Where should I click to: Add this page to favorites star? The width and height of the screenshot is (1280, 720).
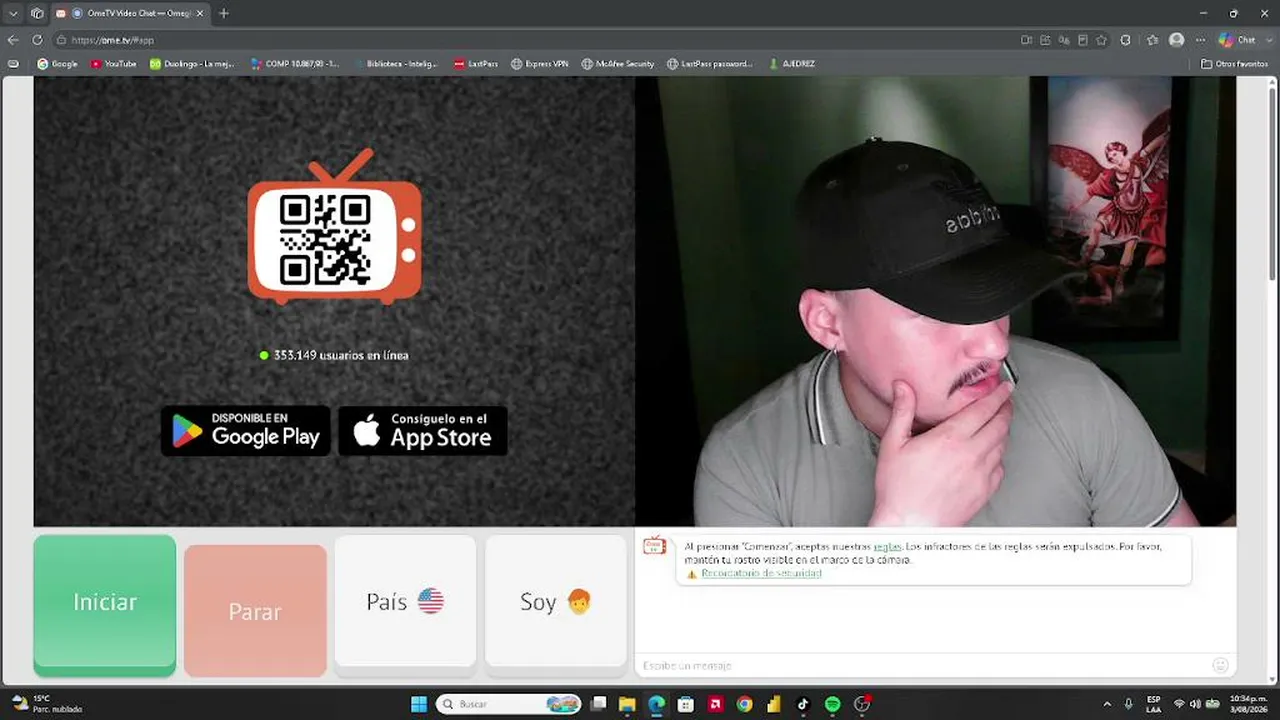[1102, 40]
